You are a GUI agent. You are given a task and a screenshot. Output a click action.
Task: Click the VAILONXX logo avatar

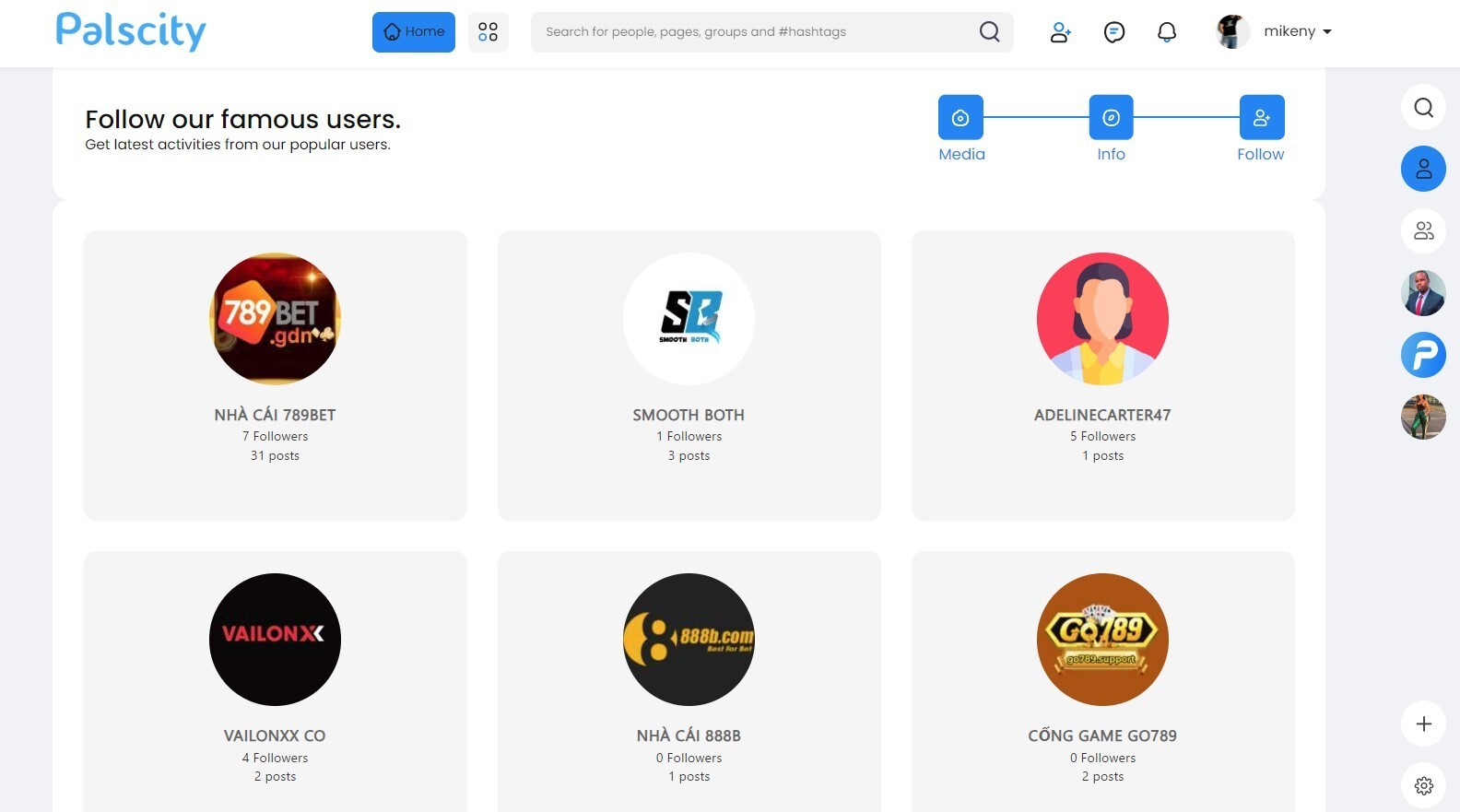pos(275,640)
